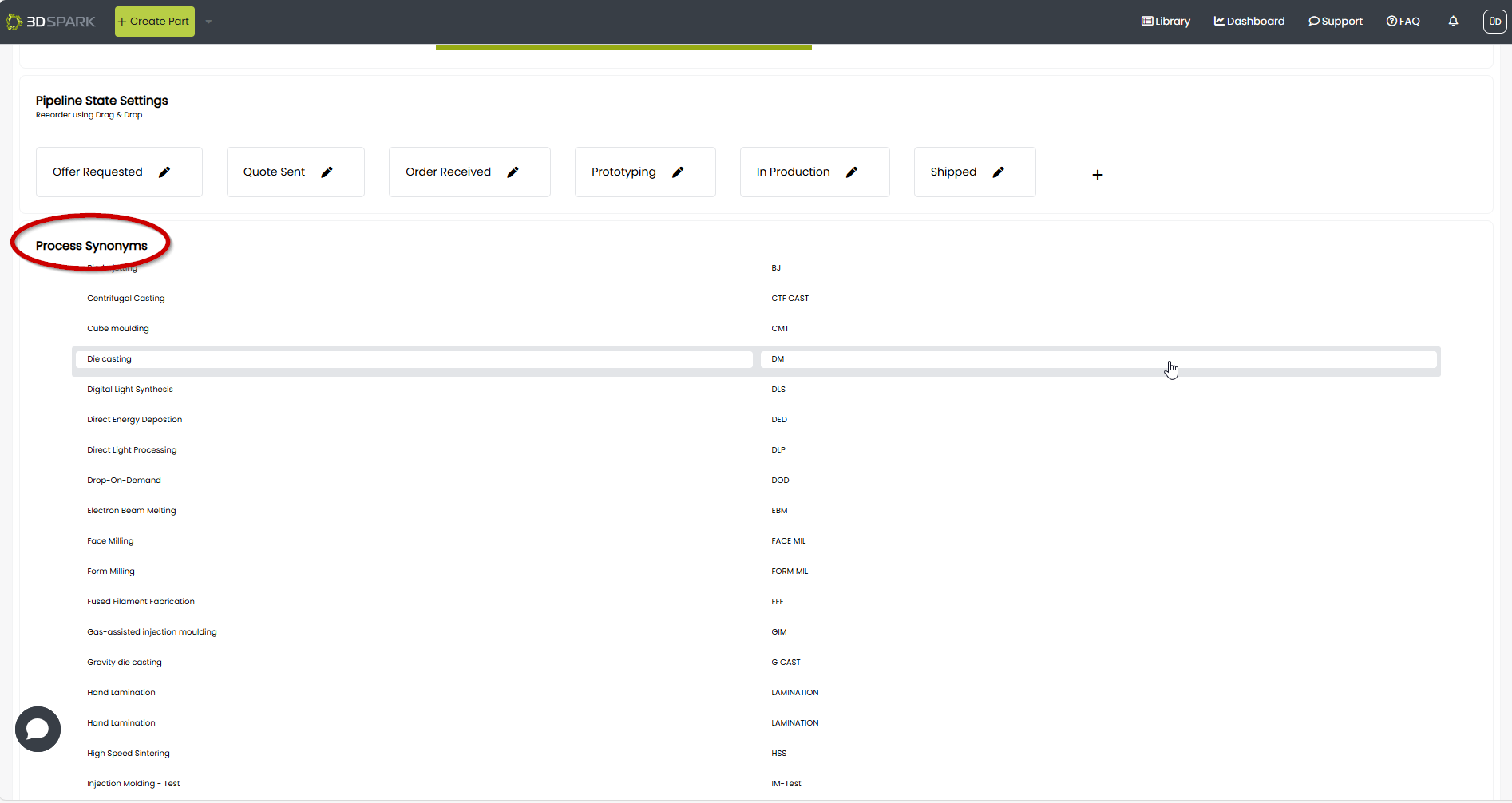Image resolution: width=1512 pixels, height=803 pixels.
Task: Open the user account menu
Action: 1494,22
